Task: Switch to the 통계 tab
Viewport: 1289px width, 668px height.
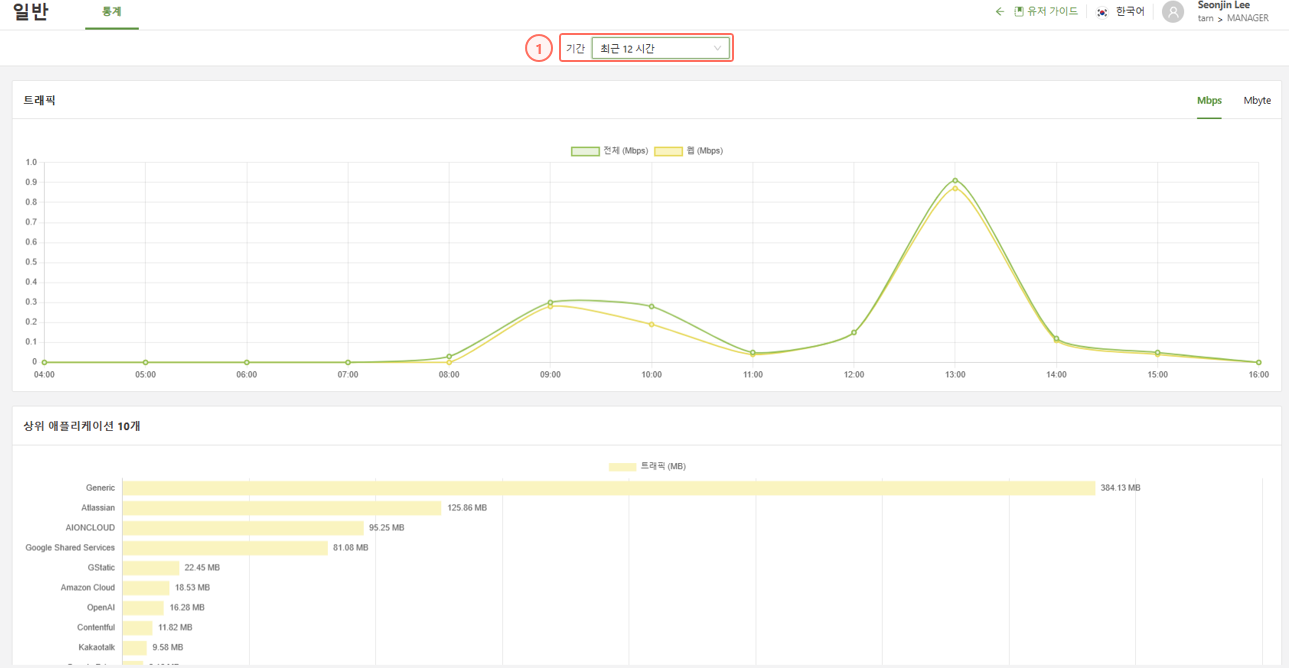Action: click(x=111, y=12)
